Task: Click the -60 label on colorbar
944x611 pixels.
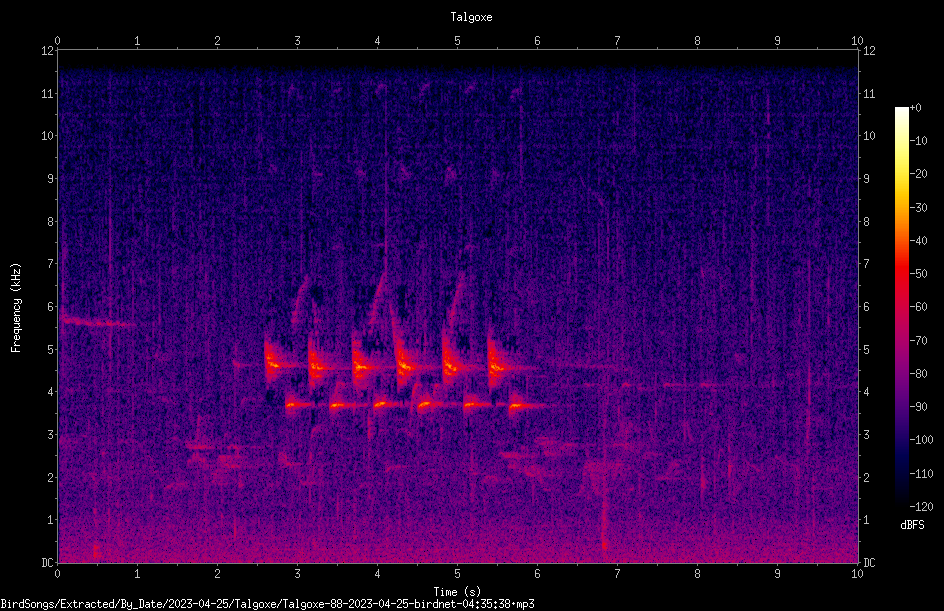Action: pos(918,306)
